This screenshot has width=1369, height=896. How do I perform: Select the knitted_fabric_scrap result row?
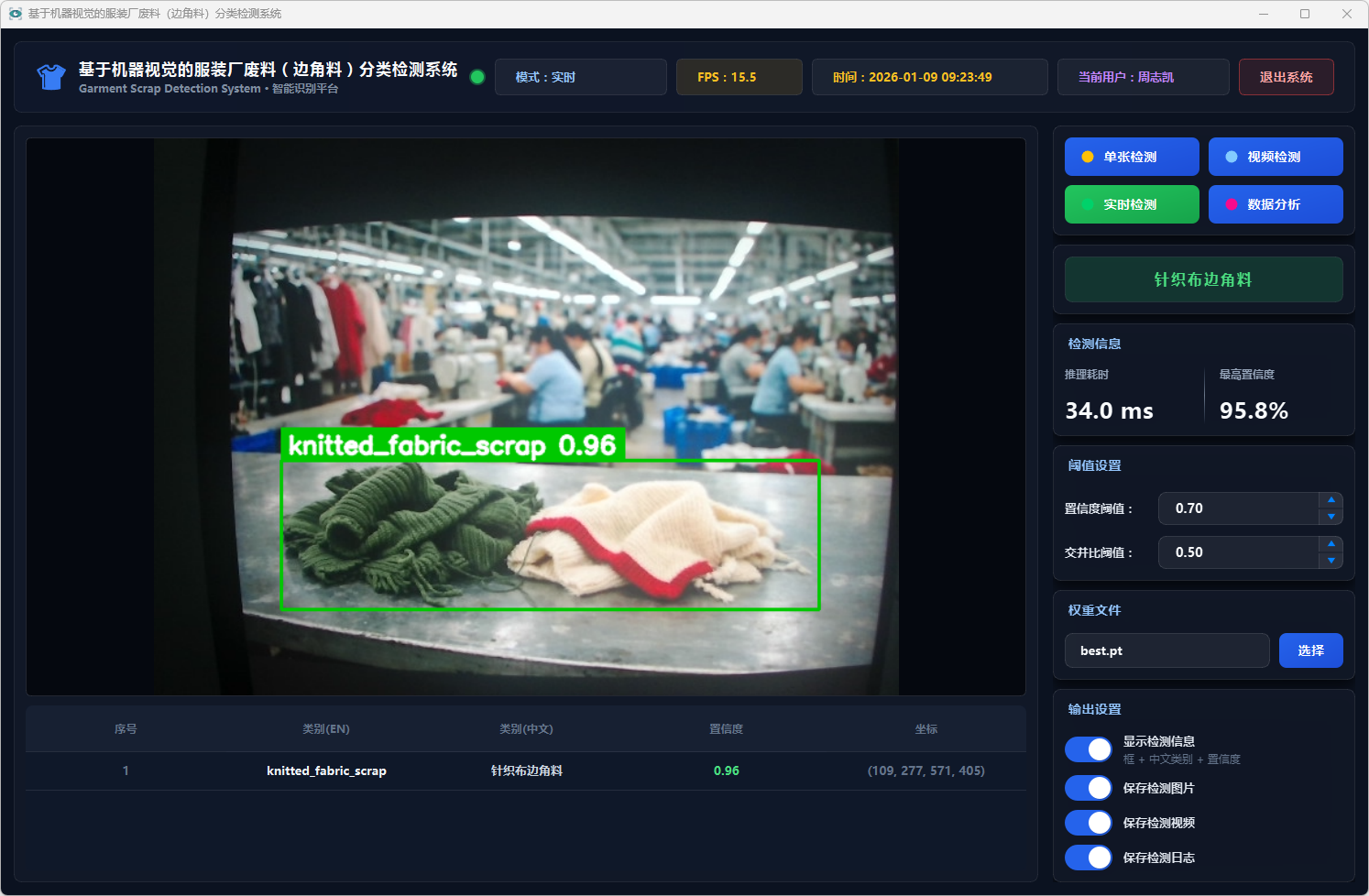coord(525,770)
